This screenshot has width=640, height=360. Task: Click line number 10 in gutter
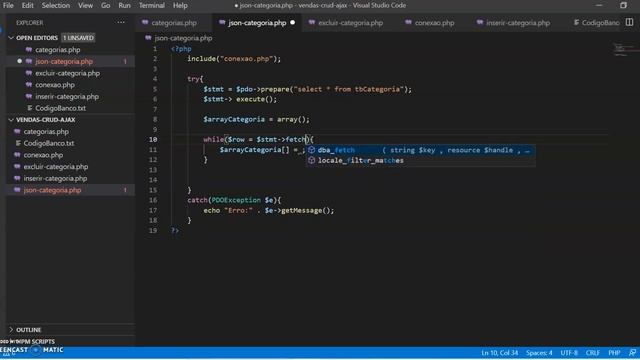point(153,140)
